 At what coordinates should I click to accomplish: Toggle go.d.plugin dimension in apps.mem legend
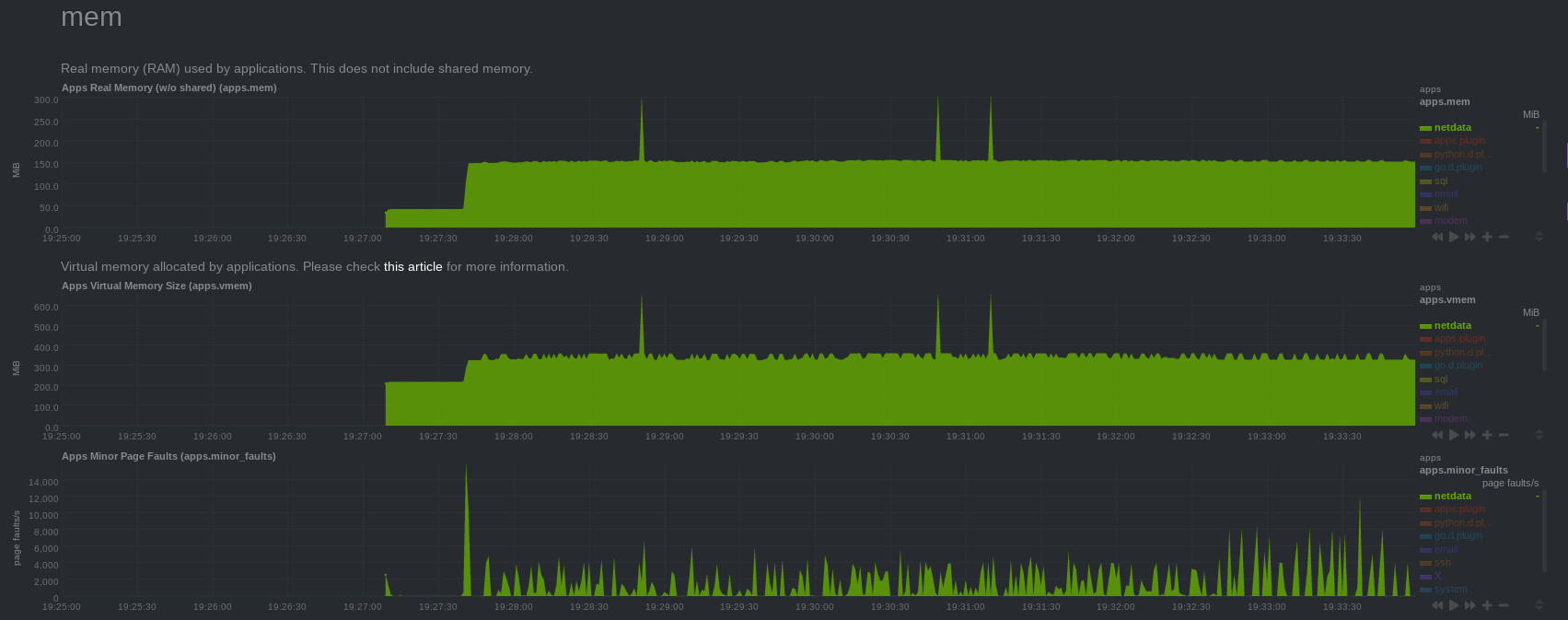pos(1458,168)
